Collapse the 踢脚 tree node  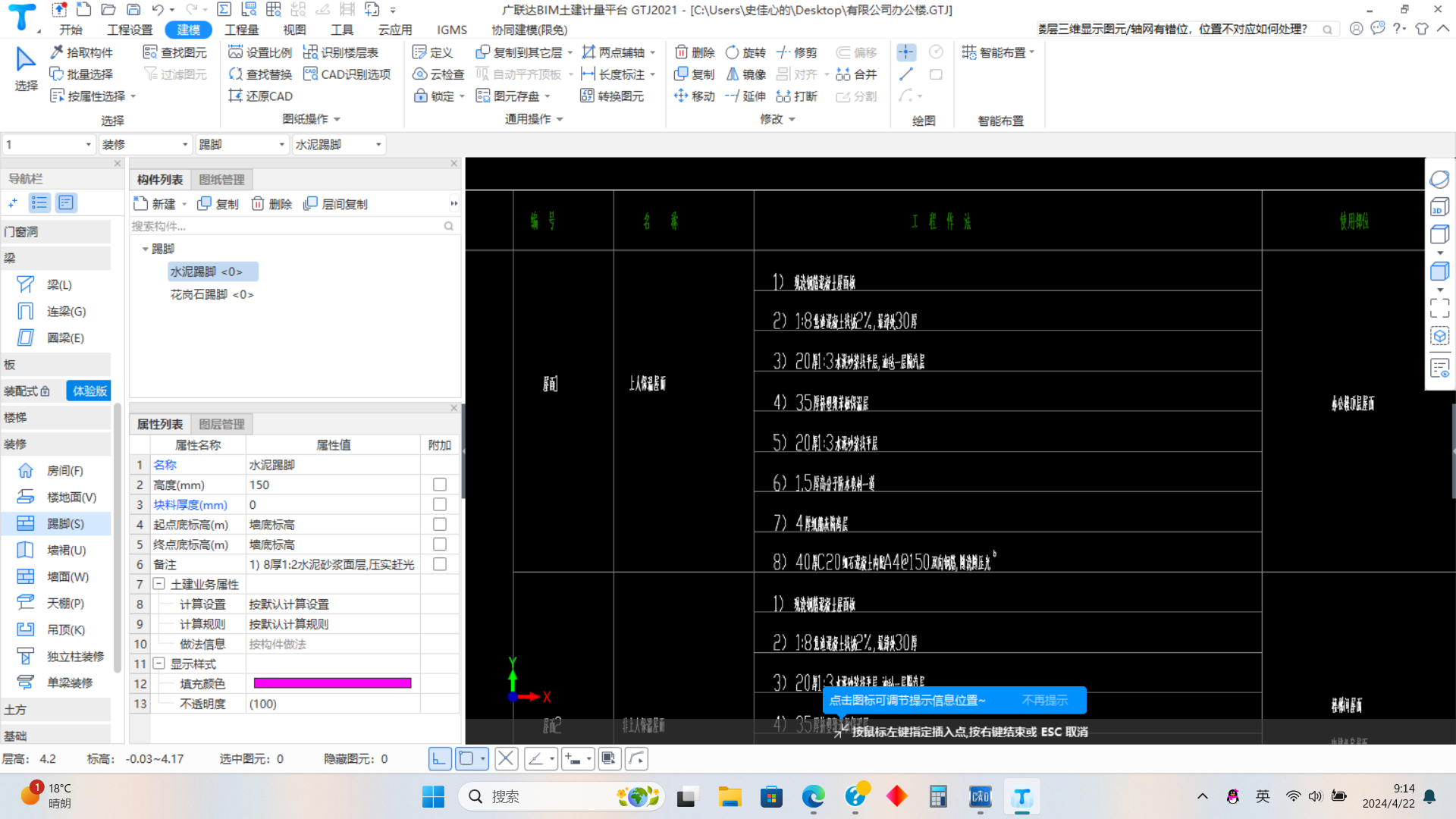[x=146, y=249]
